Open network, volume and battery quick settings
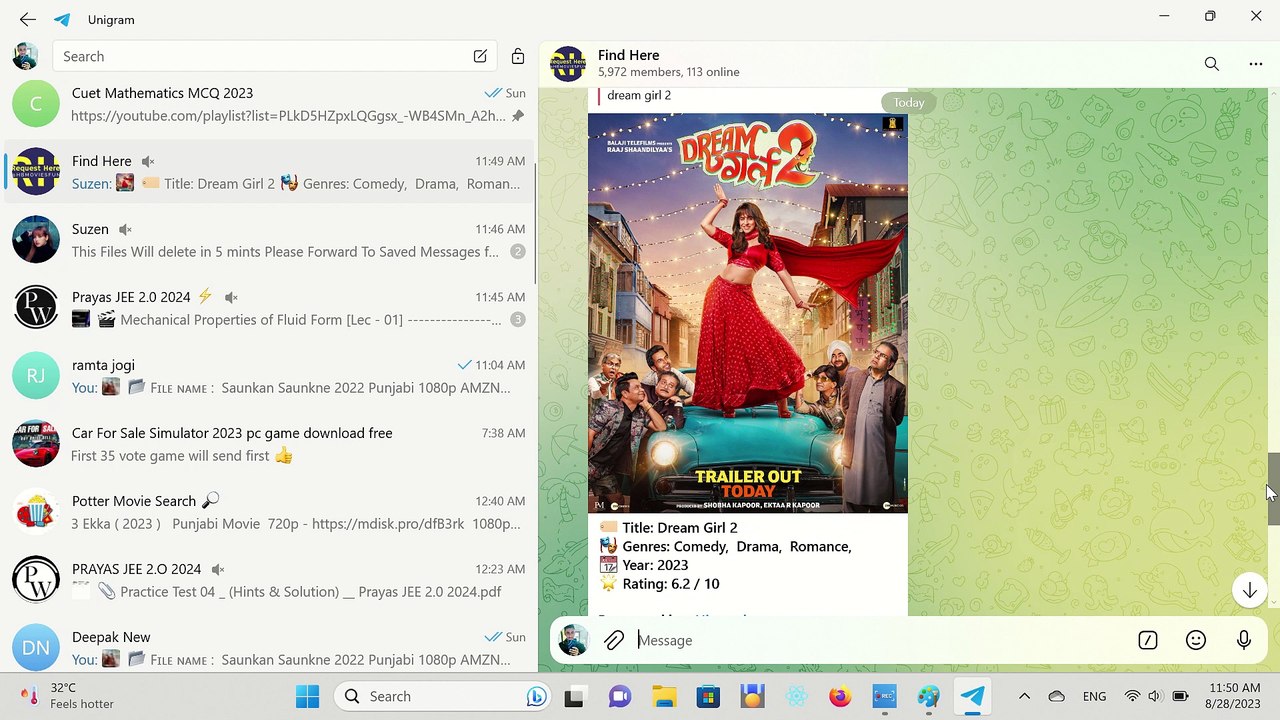This screenshot has height=720, width=1280. coord(1156,696)
